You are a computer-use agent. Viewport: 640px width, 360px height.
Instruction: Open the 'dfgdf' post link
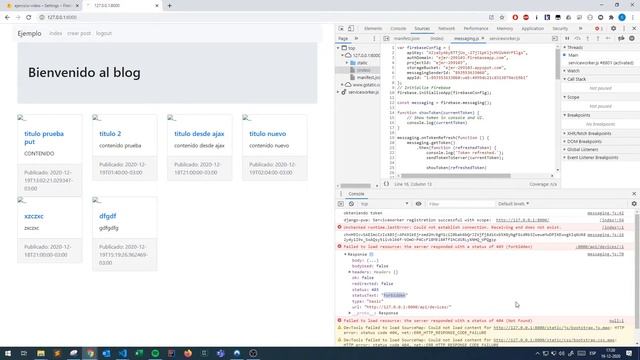pyautogui.click(x=108, y=216)
